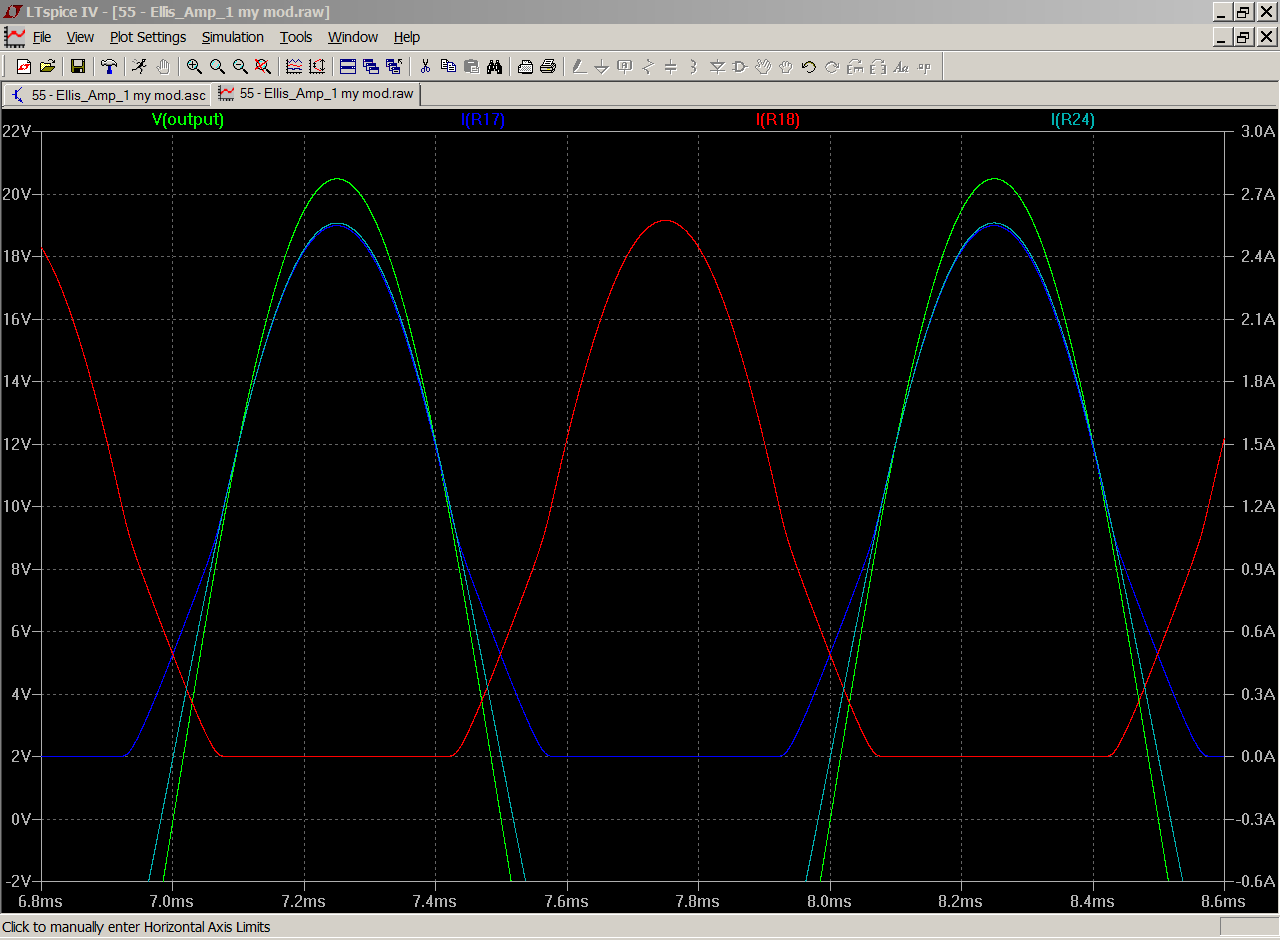Click the Halt hand icon
The width and height of the screenshot is (1280, 940).
pyautogui.click(x=162, y=66)
